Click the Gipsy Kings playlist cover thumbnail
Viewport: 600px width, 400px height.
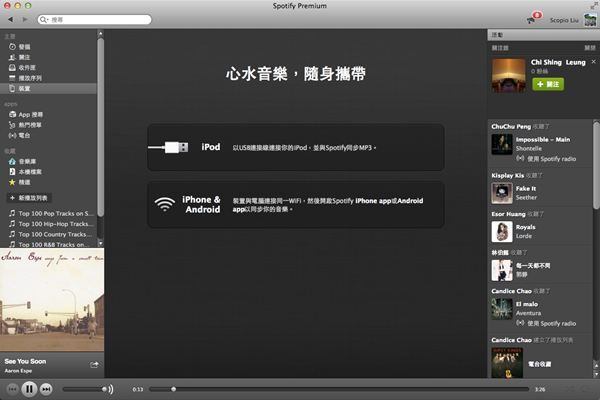[507, 363]
